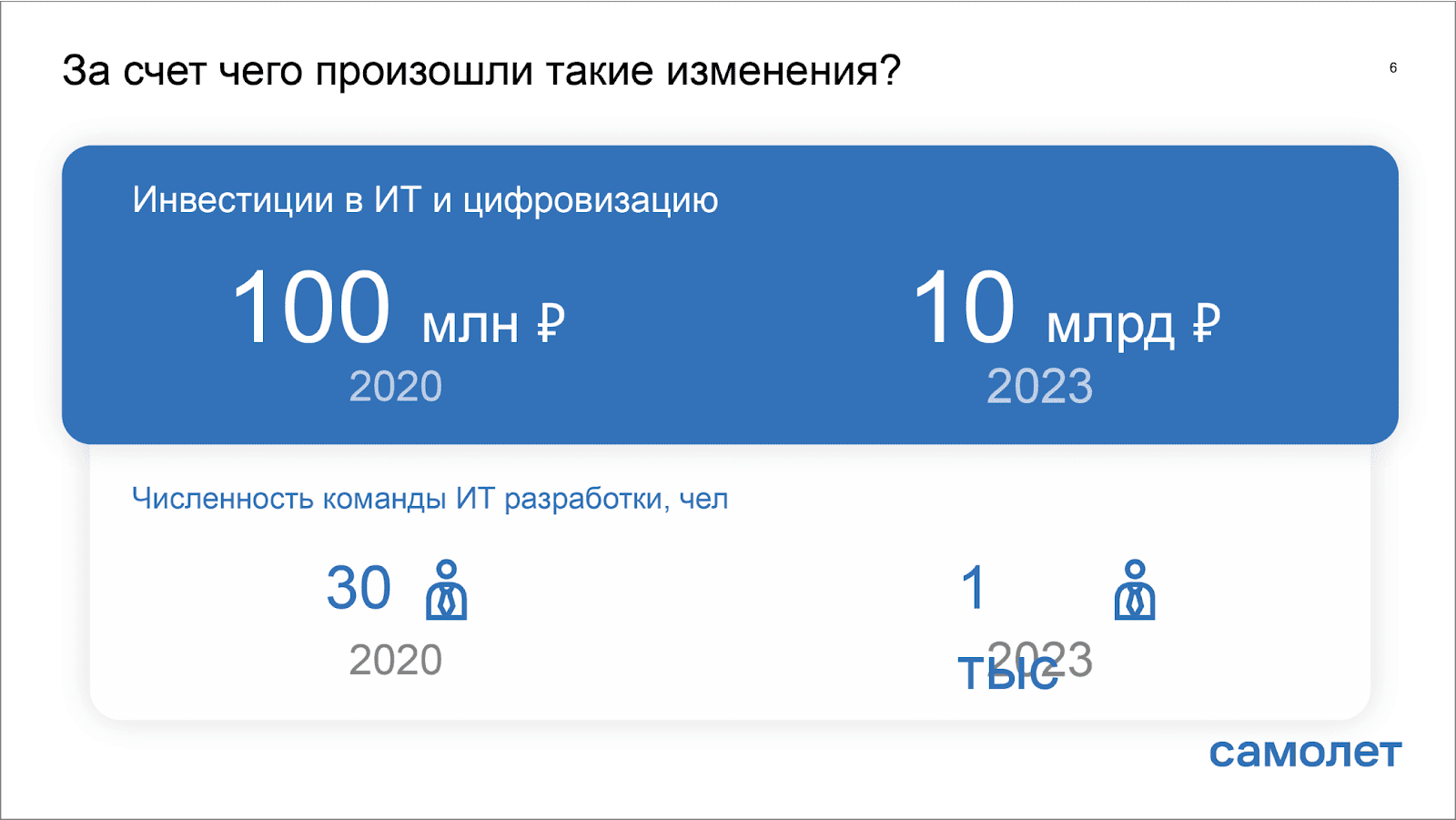1456x820 pixels.
Task: Click the ruble sign after млн
Action: tap(551, 323)
